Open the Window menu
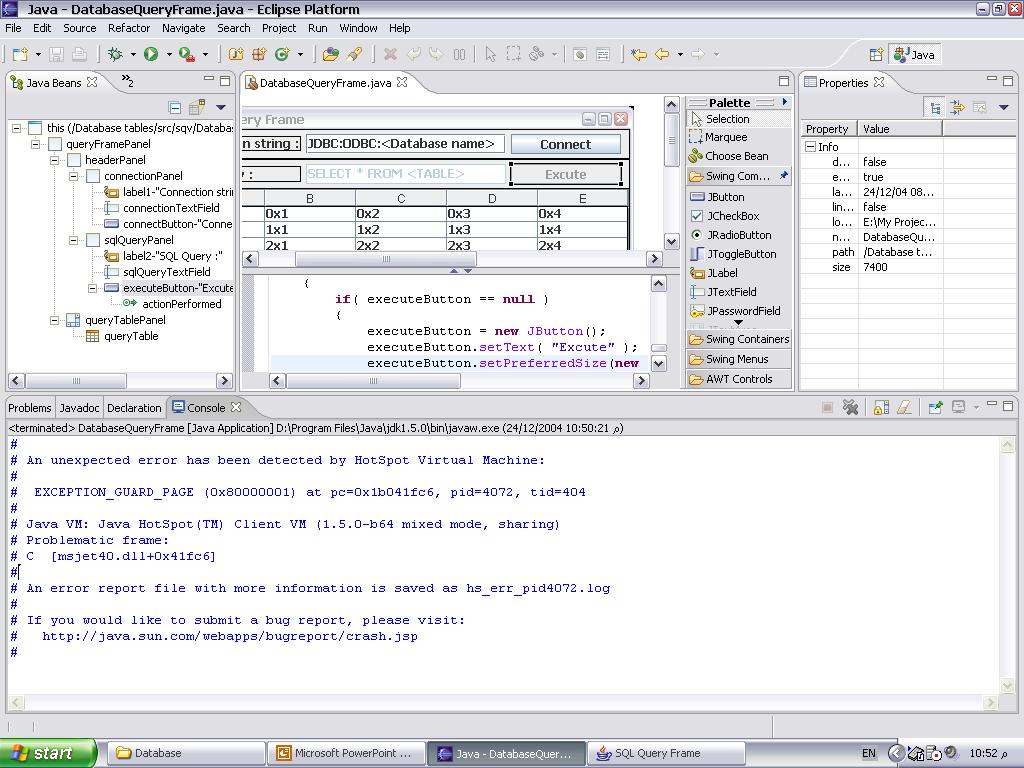 pyautogui.click(x=358, y=28)
